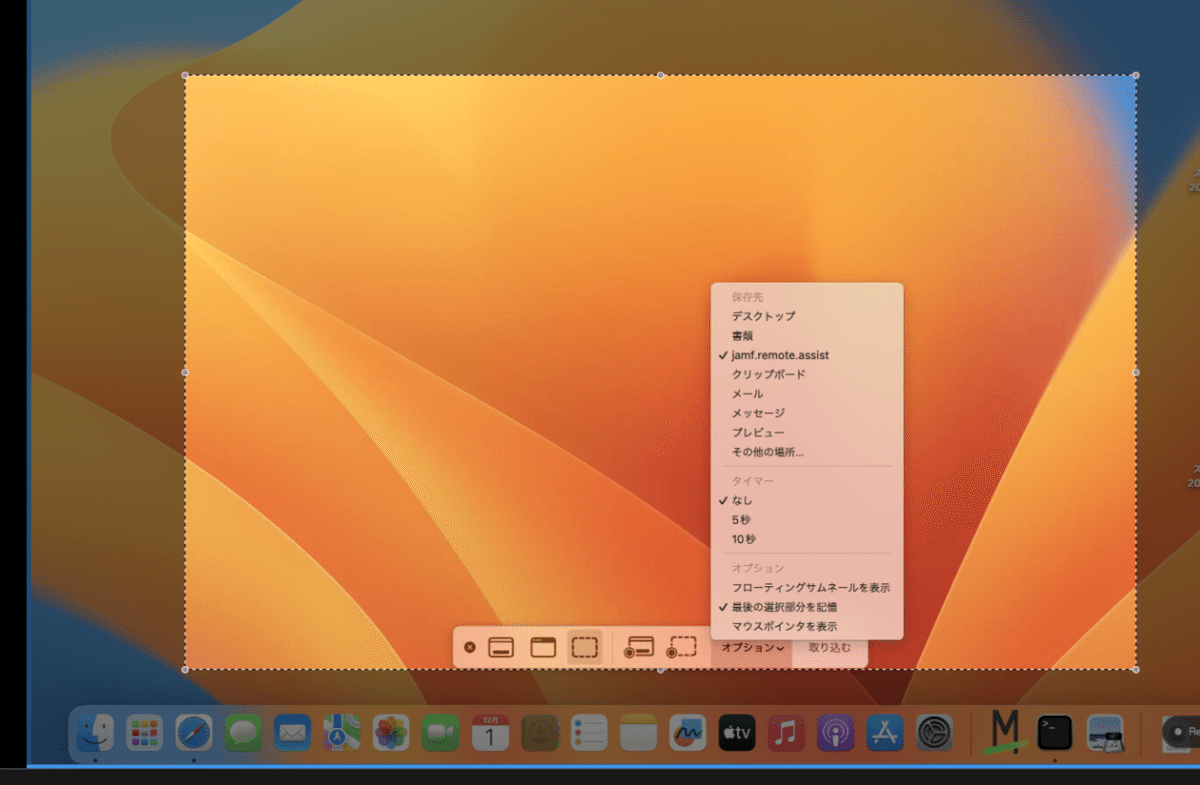Set timer to 10秒
Image resolution: width=1200 pixels, height=785 pixels.
pos(744,539)
